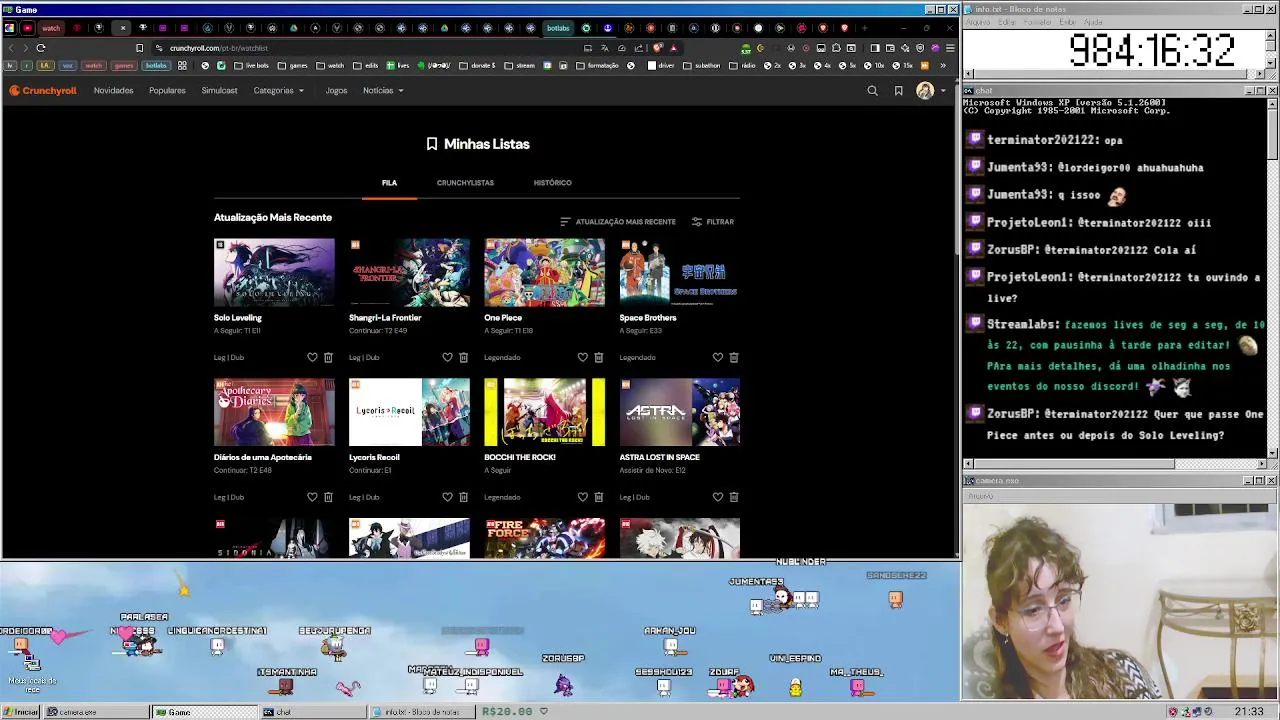This screenshot has height=720, width=1280.
Task: Open the subathon bookmark folder
Action: pyautogui.click(x=701, y=66)
